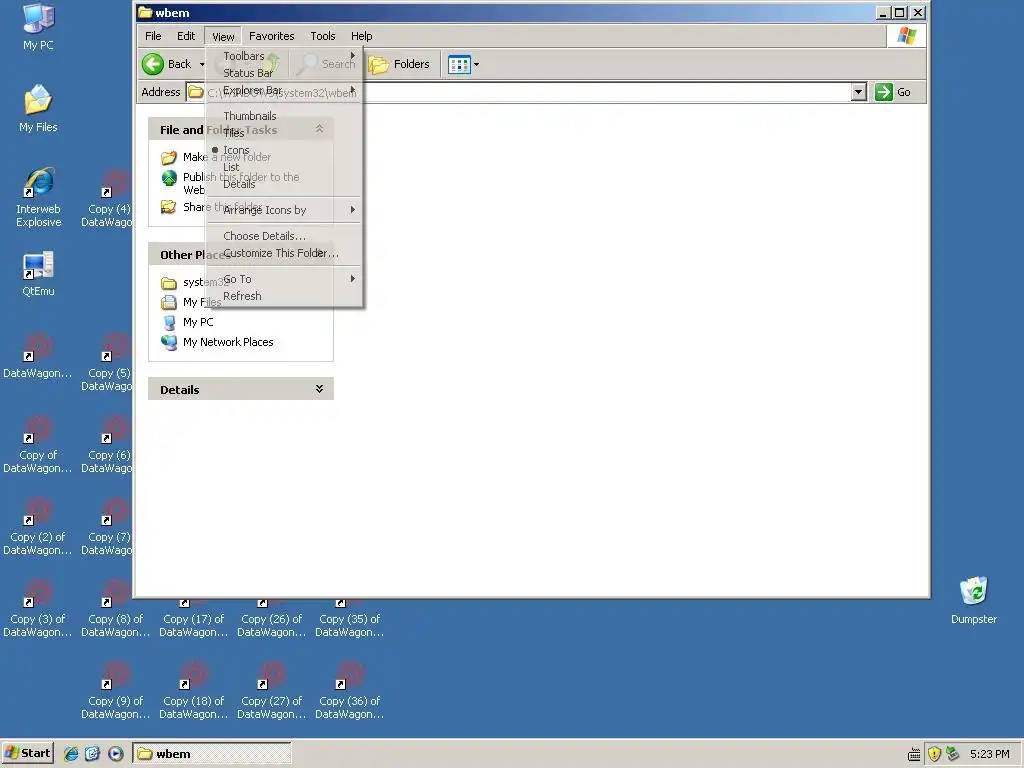Select the My PC desktop icon
Screen dimensions: 1024x768
[38, 18]
